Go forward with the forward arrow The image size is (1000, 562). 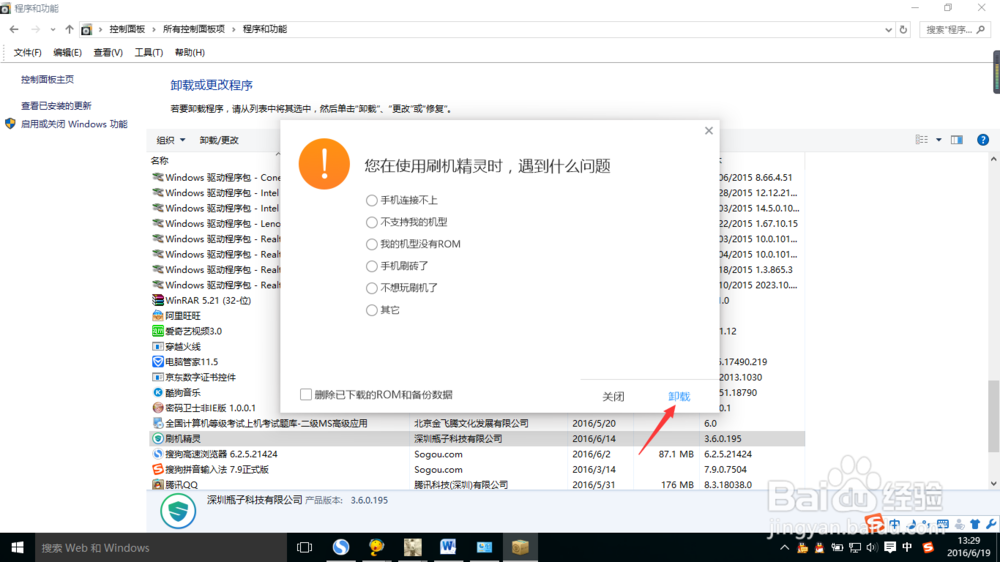click(35, 29)
